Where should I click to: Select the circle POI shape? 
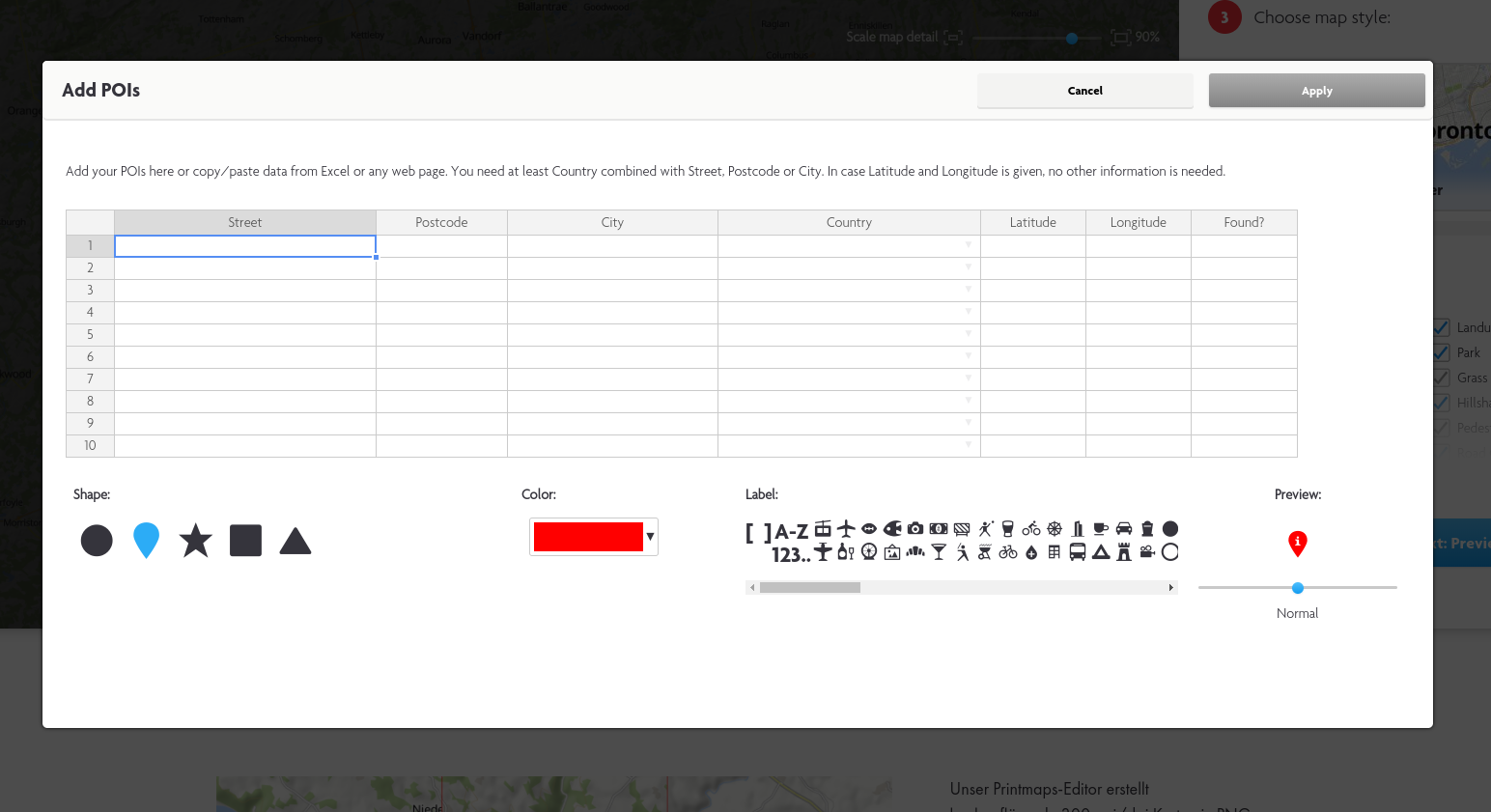pyautogui.click(x=97, y=541)
